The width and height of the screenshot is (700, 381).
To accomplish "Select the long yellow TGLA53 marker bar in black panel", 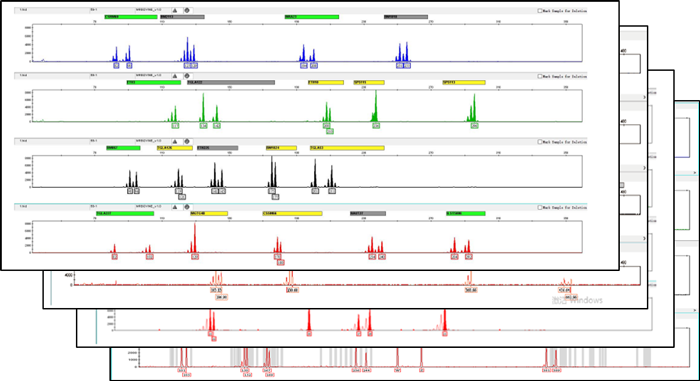I will click(347, 148).
